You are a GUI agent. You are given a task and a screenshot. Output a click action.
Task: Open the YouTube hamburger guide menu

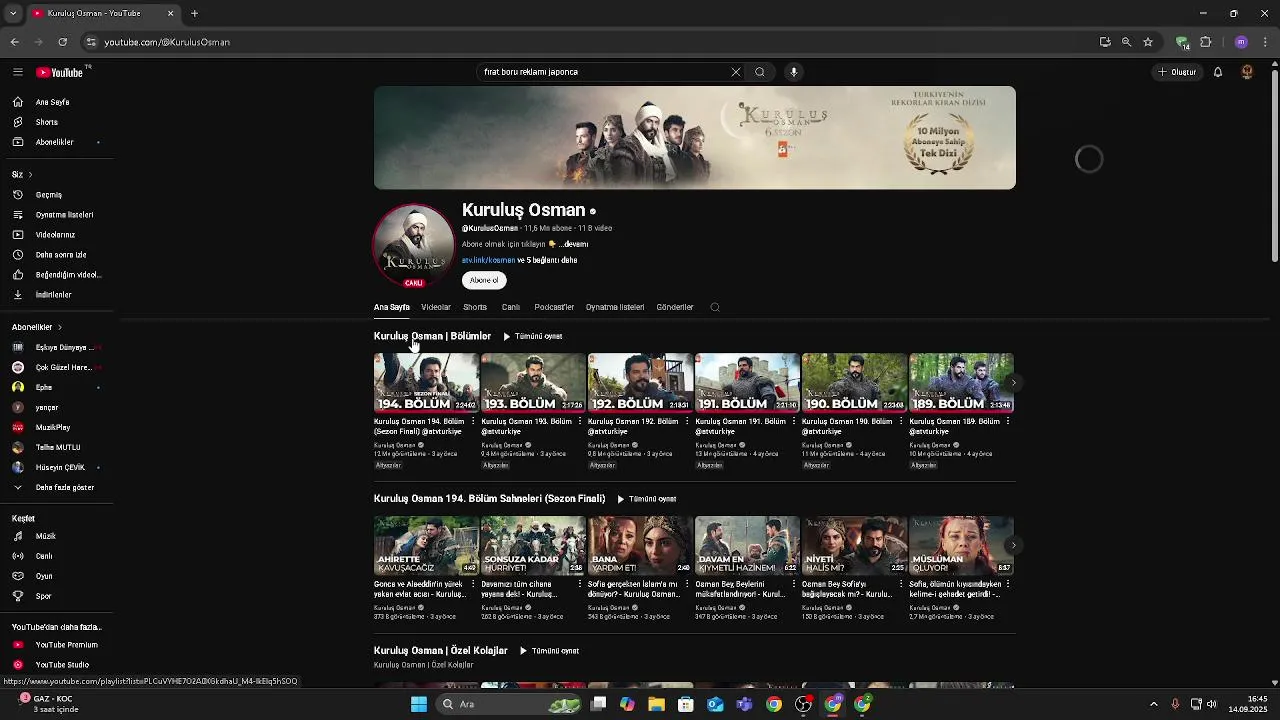17,72
